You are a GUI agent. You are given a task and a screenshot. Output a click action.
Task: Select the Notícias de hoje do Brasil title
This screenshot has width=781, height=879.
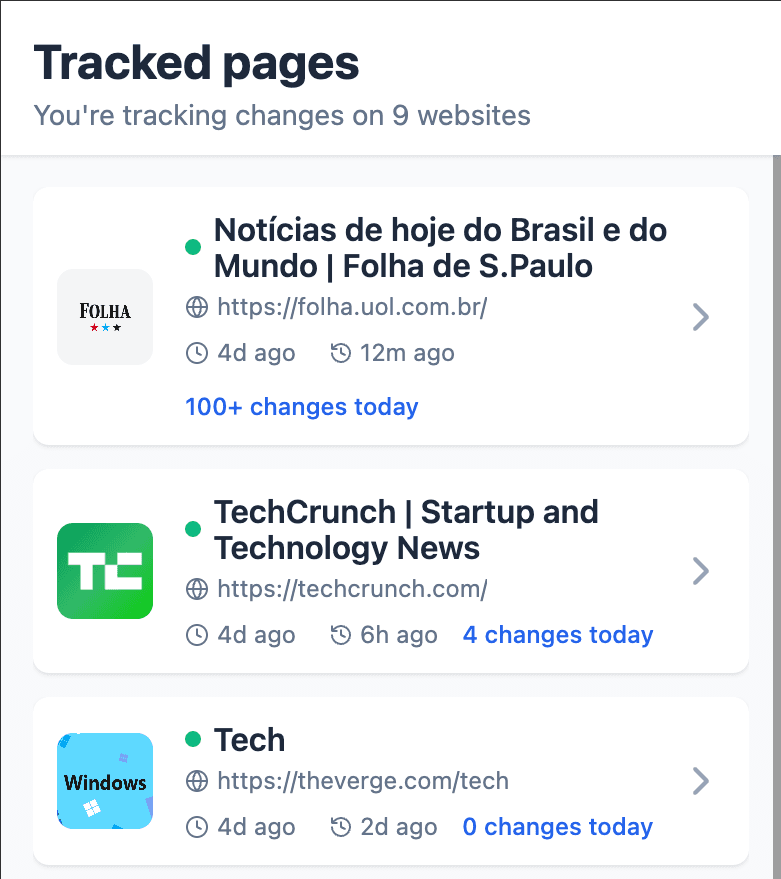click(440, 248)
